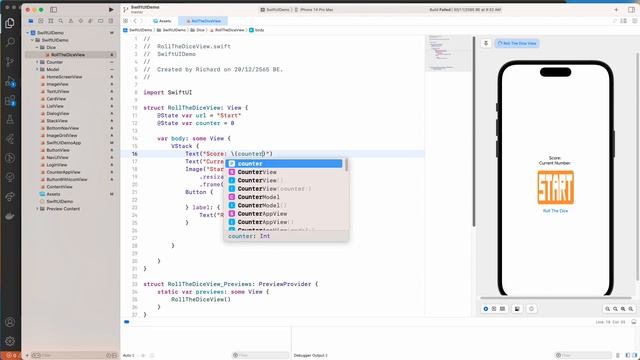640x360 pixels.
Task: Collapse the SwiftUIDemo group folder
Action: (32, 40)
